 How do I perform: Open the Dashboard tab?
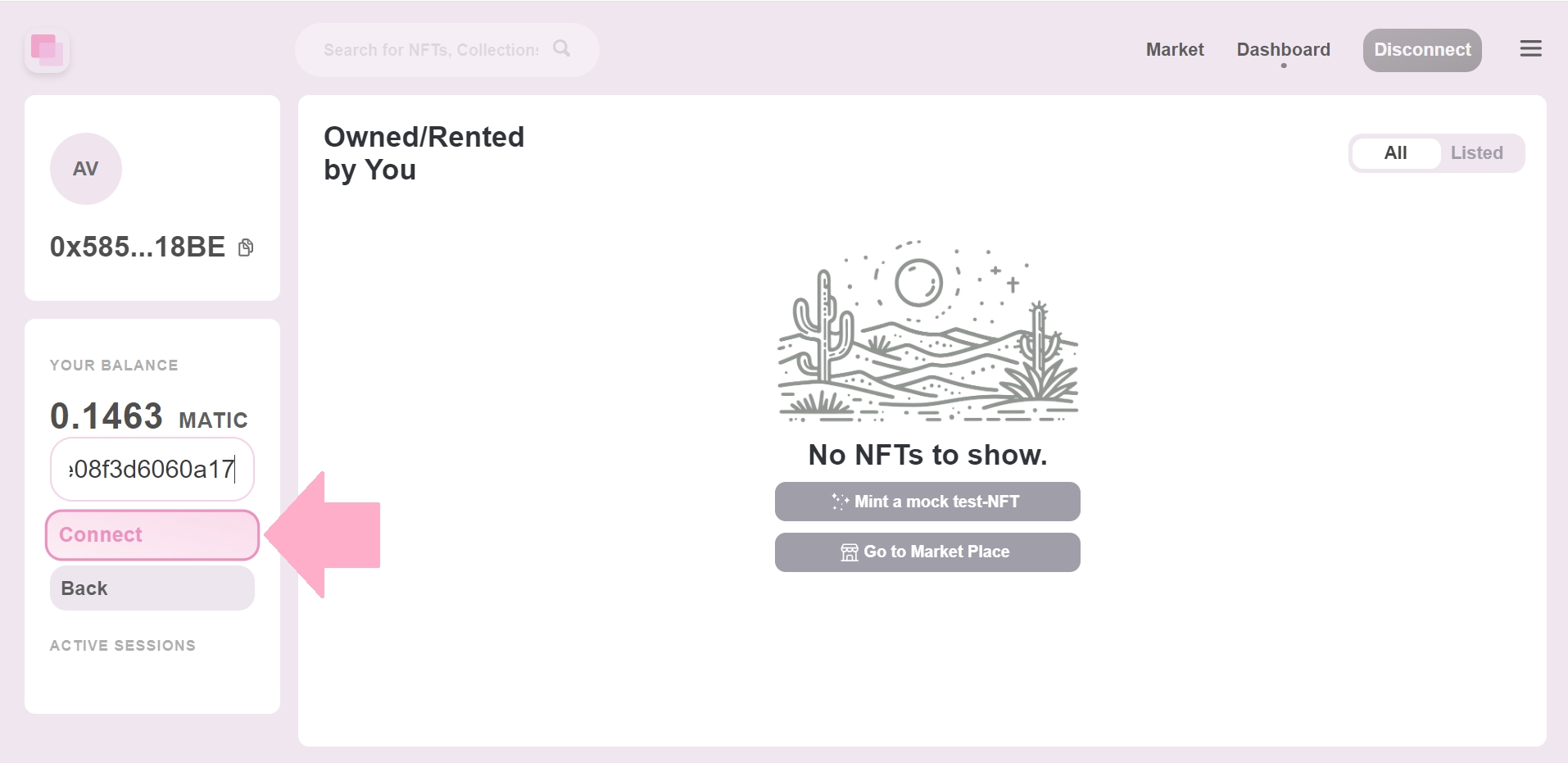1283,50
